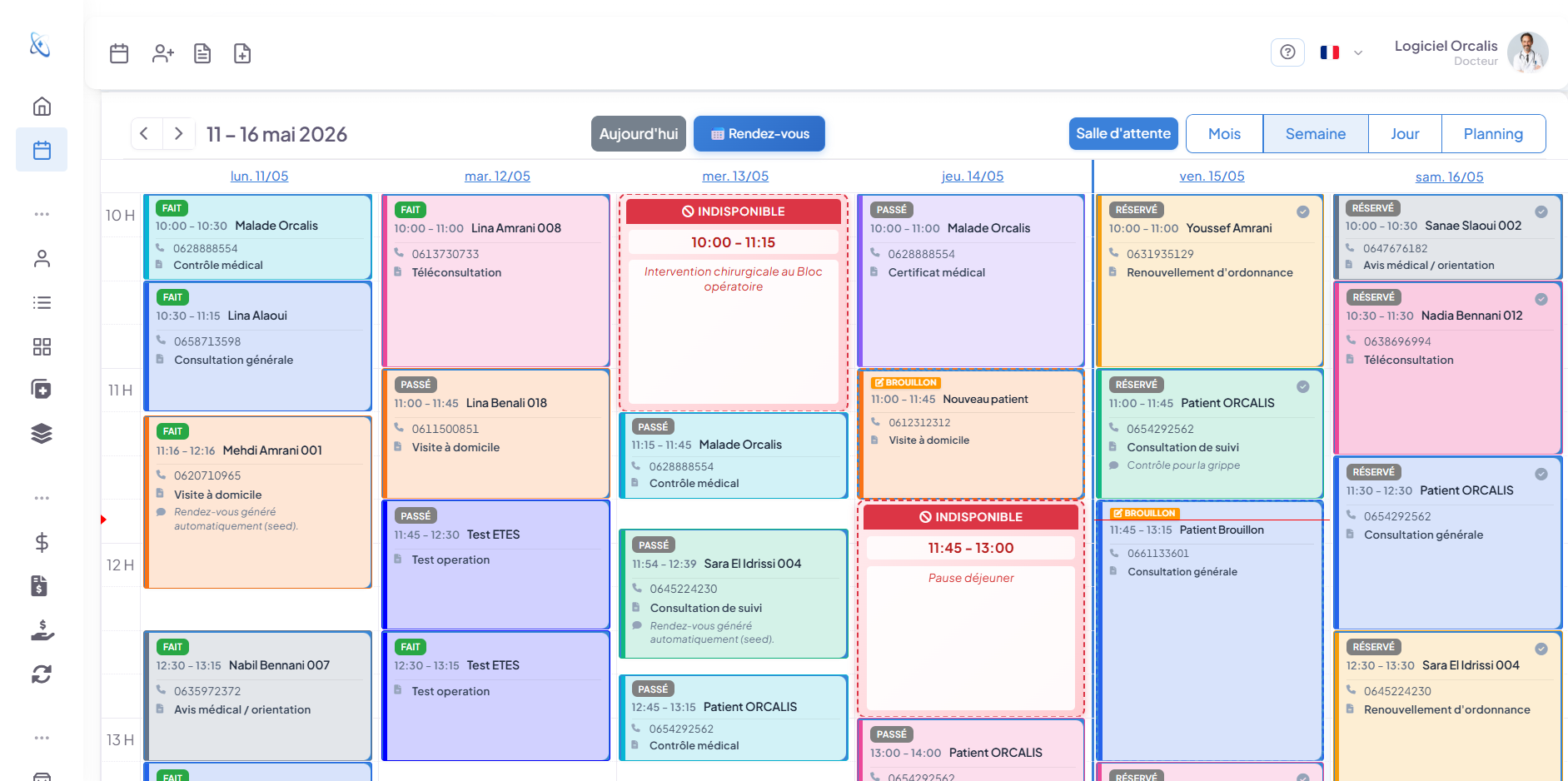Go to previous week arrow
This screenshot has width=1568, height=781.
pos(145,133)
